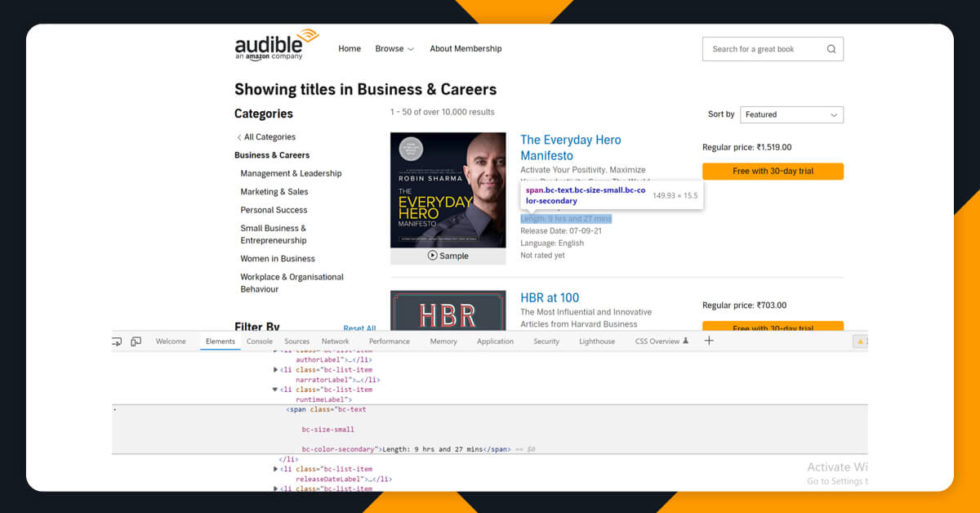Open The Everyday Hero Manifesto title link
Screen dimensions: 980x513
coord(571,147)
